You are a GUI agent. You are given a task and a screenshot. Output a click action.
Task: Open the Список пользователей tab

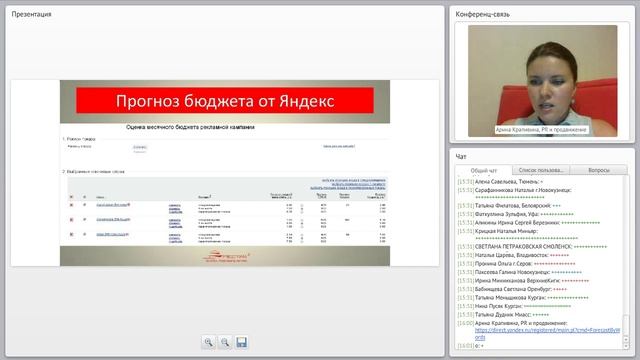coord(541,170)
